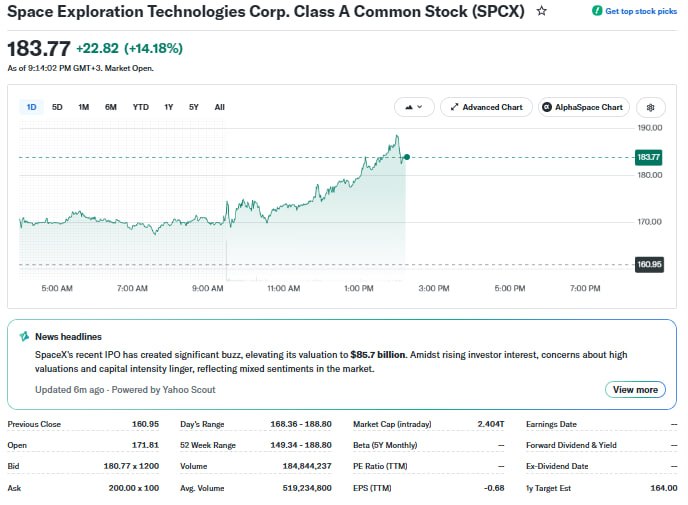Select the 1D time range tab
The height and width of the screenshot is (505, 688).
coord(31,107)
